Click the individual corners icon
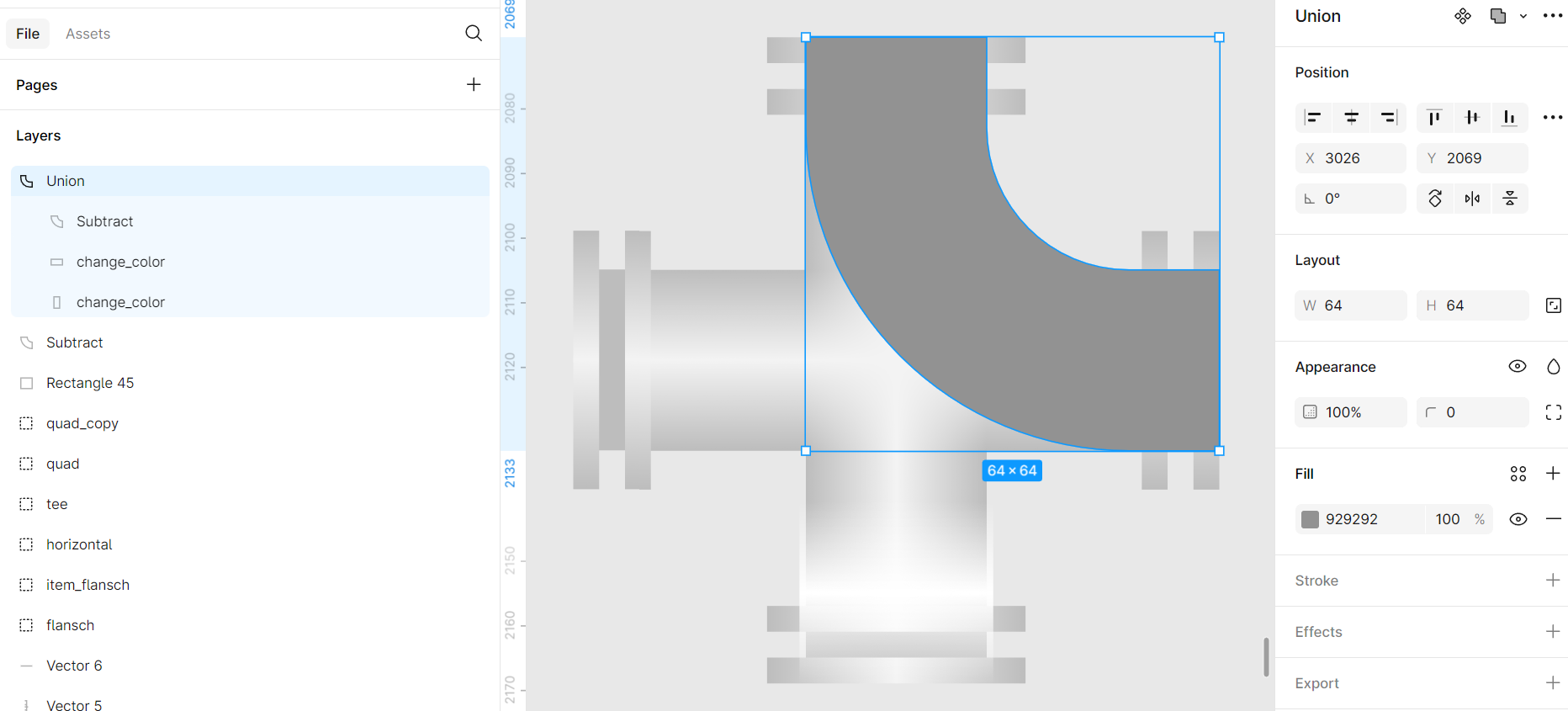This screenshot has width=1568, height=711. (1553, 412)
